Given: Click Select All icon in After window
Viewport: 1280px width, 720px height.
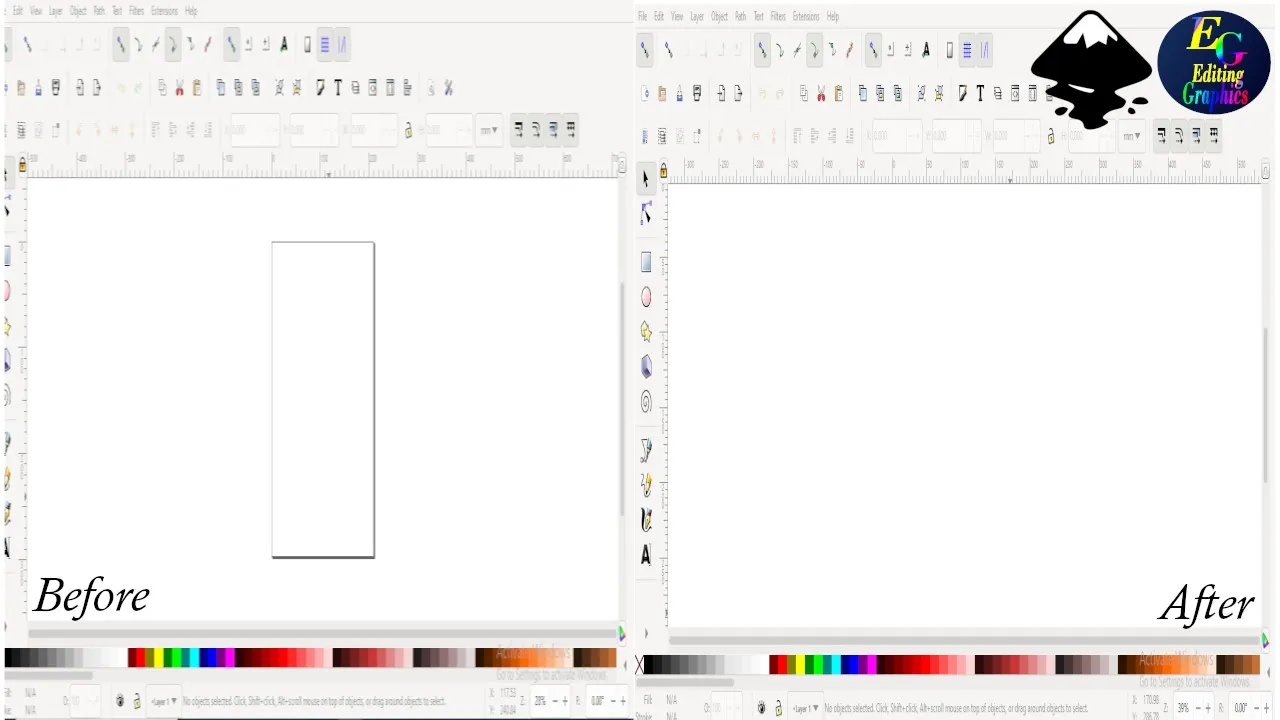Looking at the screenshot, I should pos(645,136).
